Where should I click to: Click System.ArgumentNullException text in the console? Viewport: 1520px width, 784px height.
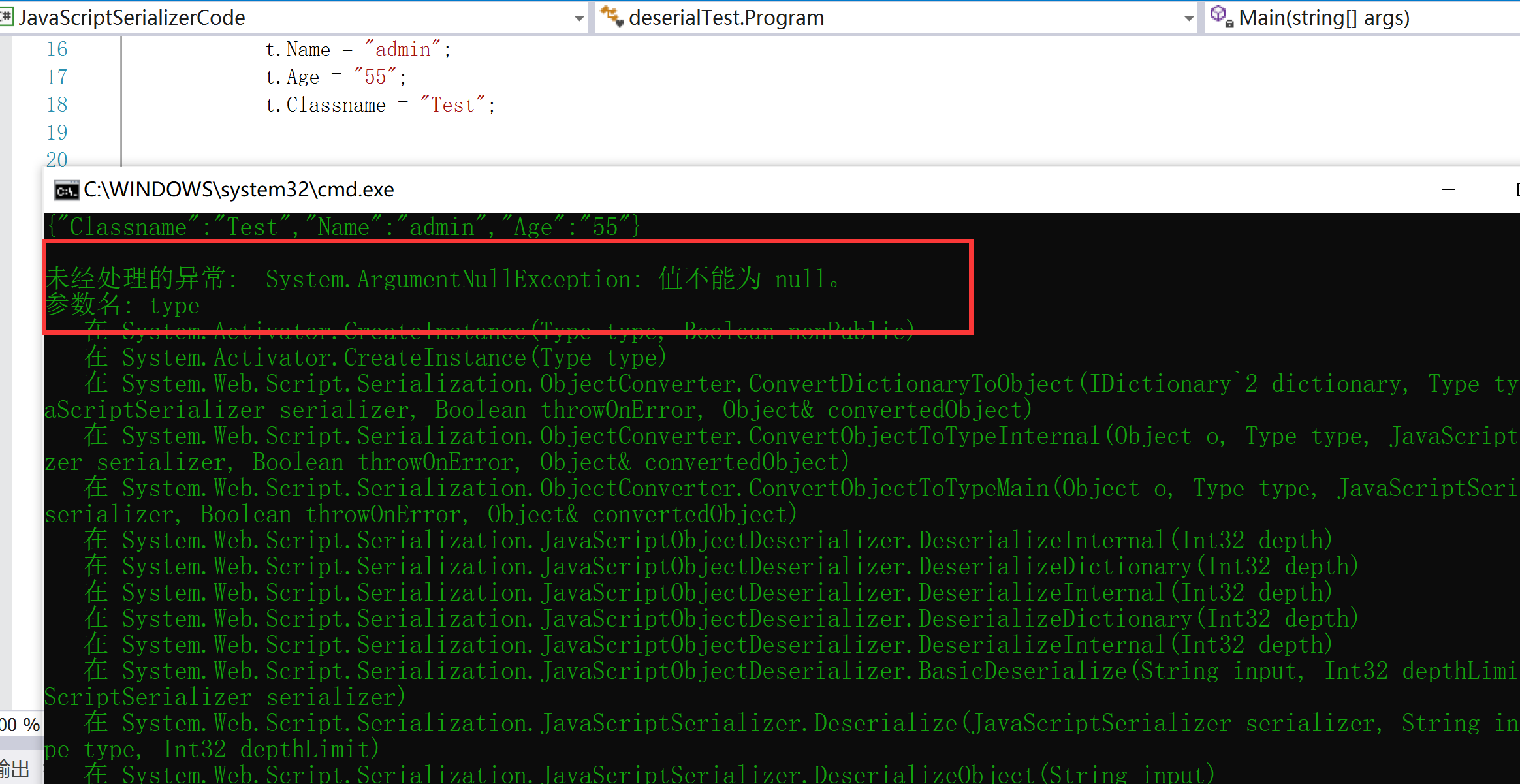pyautogui.click(x=449, y=279)
